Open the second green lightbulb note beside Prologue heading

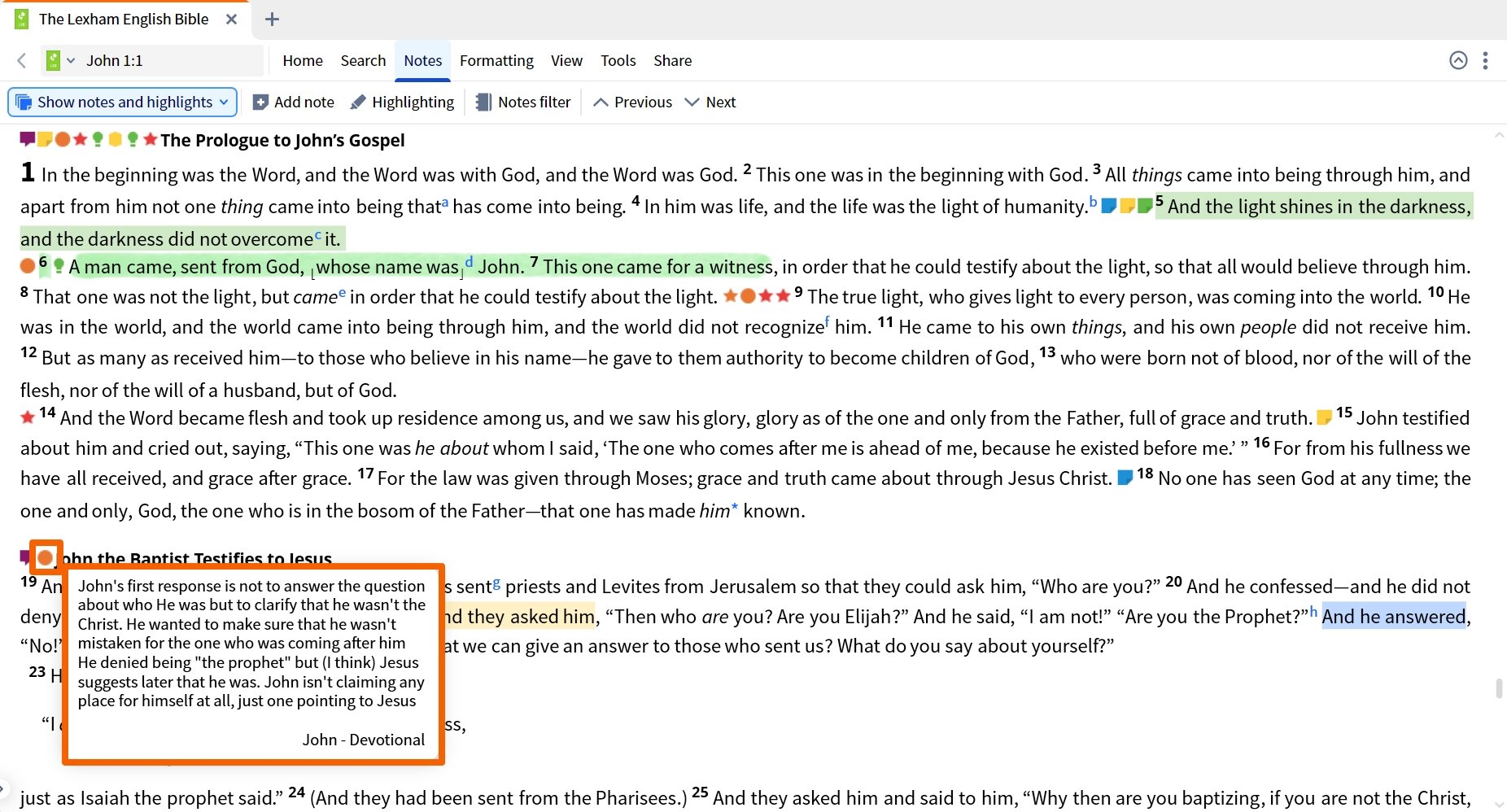tap(133, 139)
